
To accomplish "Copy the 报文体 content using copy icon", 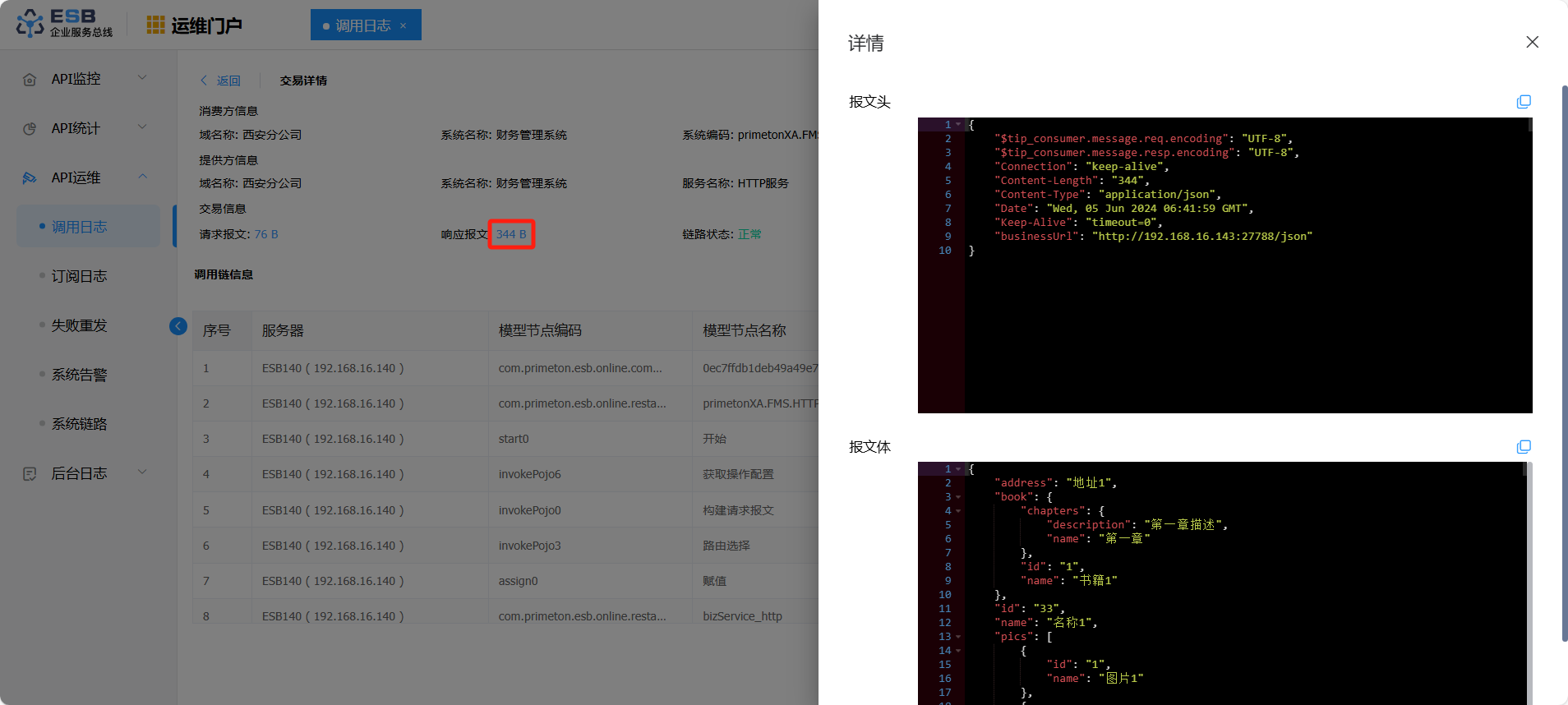I will pos(1524,447).
